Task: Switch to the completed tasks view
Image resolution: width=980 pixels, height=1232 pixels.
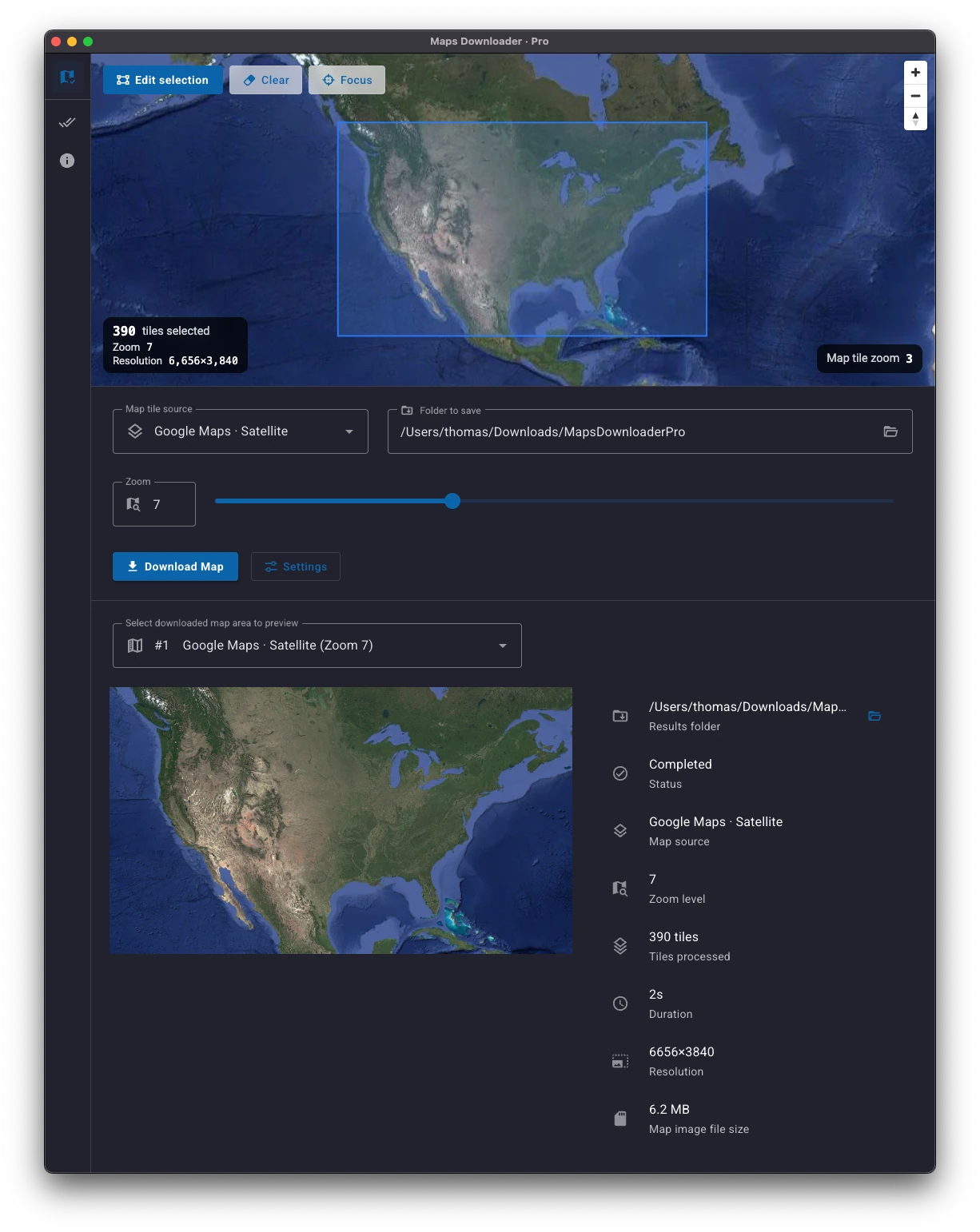Action: [x=67, y=122]
